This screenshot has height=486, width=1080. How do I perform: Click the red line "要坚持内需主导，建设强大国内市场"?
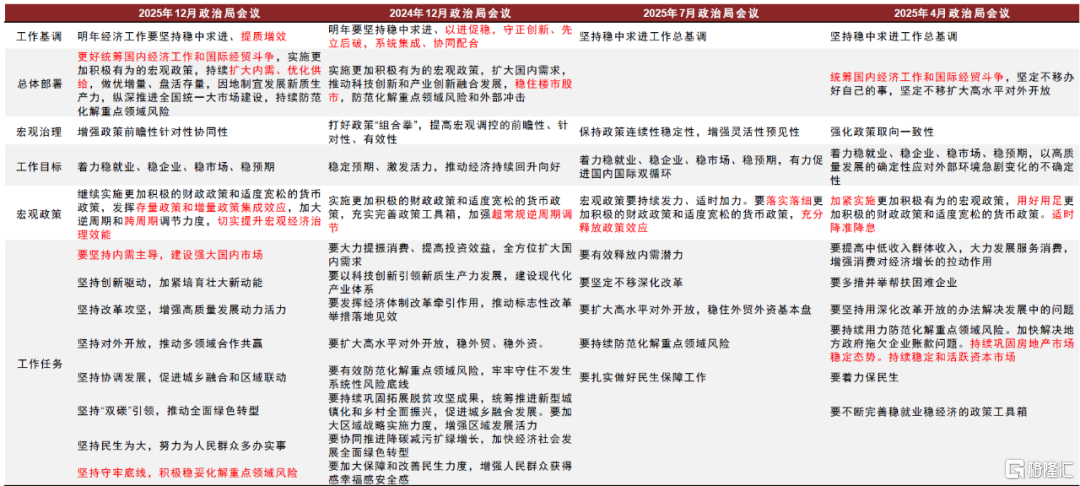point(169,255)
